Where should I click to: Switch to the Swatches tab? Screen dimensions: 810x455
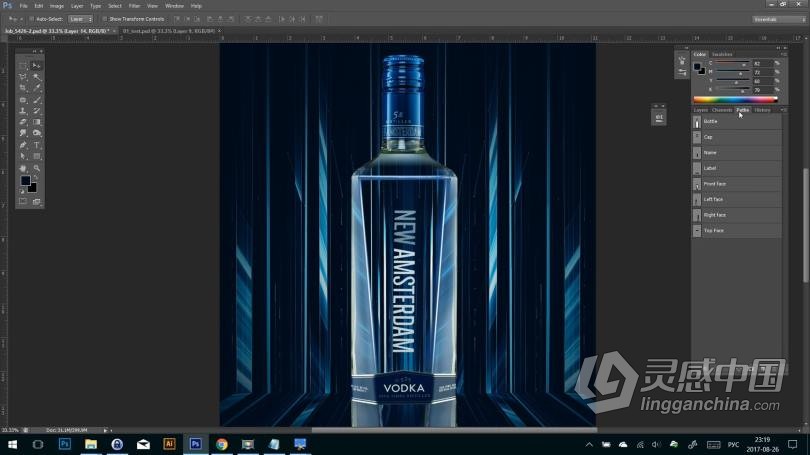click(x=722, y=54)
